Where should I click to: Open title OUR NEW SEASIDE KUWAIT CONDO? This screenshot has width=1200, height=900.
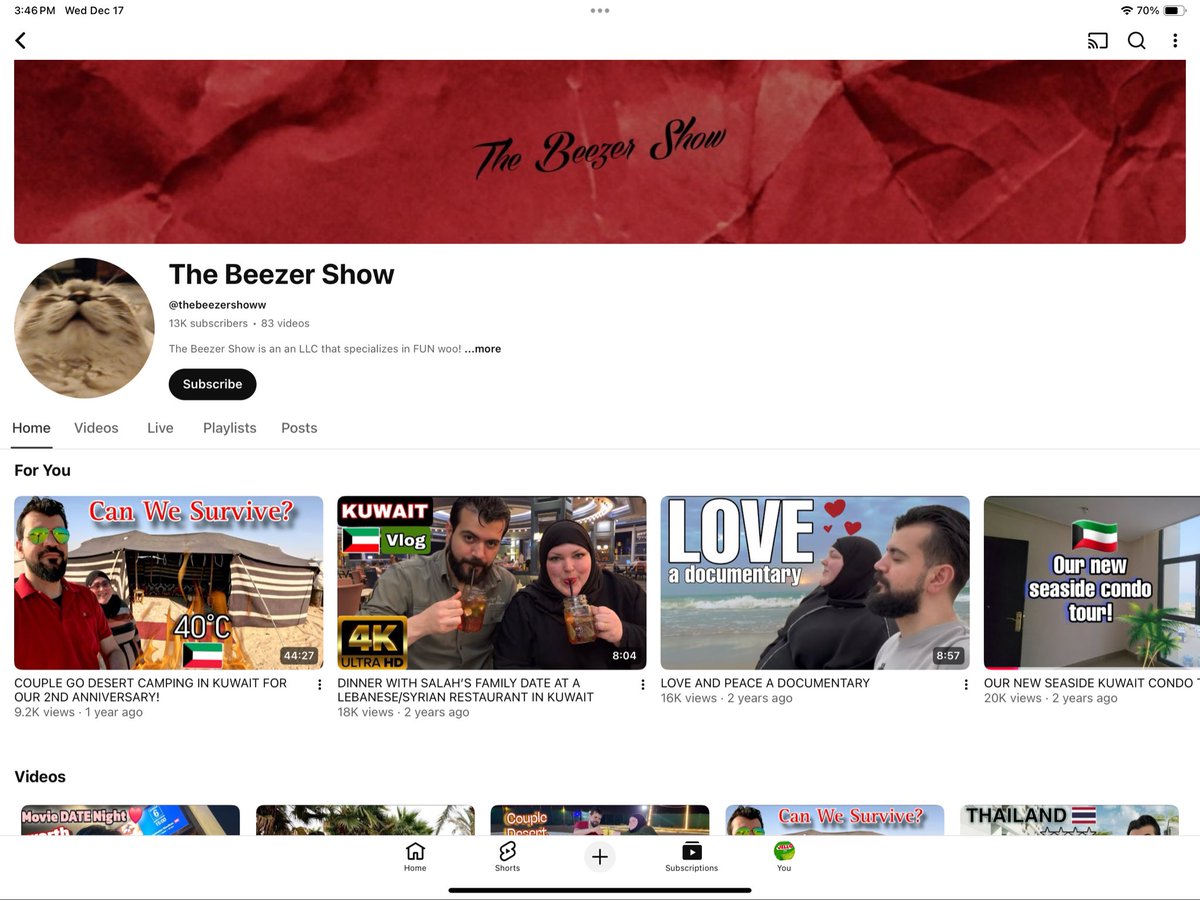1092,683
